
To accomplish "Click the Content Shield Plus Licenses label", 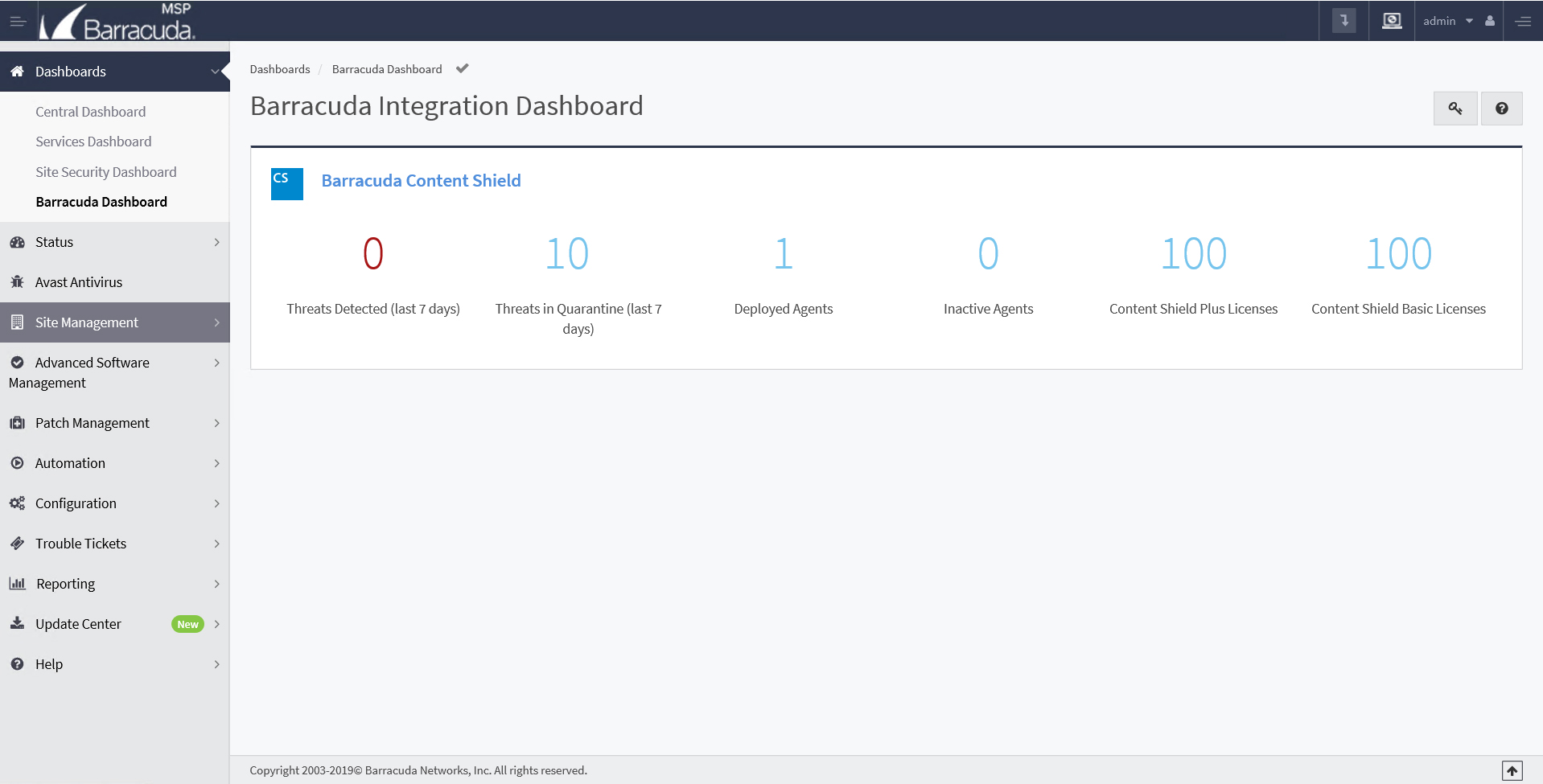I will click(x=1194, y=309).
